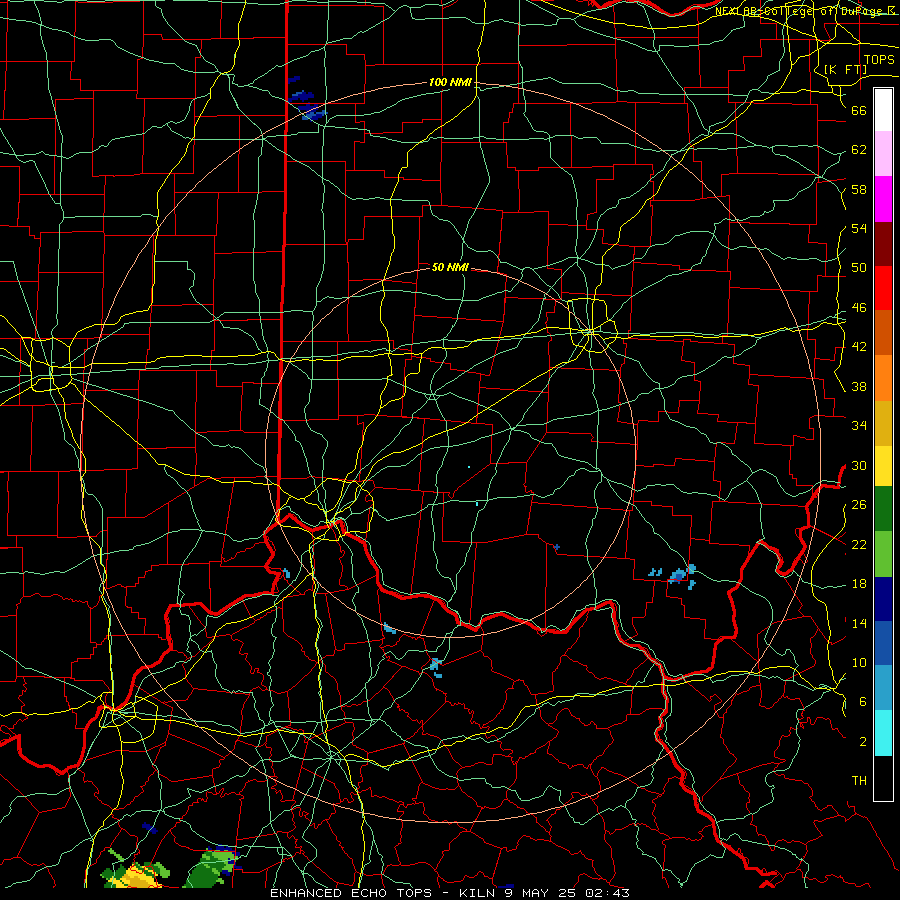
Task: Select the light blue swatch beside label 6
Action: [883, 688]
